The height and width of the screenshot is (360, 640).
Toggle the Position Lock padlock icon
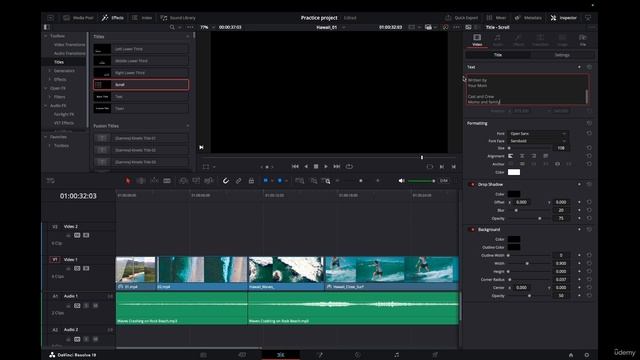click(x=251, y=180)
